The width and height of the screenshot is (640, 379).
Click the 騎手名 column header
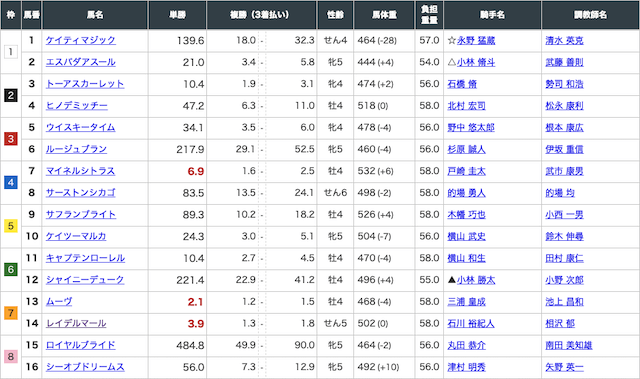(x=492, y=15)
